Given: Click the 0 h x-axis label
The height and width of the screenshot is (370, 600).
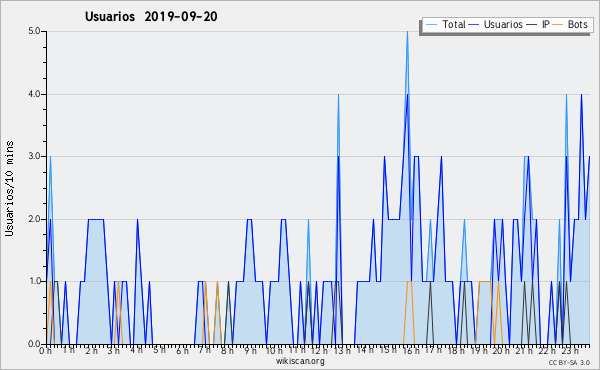Looking at the screenshot, I should pos(45,351).
